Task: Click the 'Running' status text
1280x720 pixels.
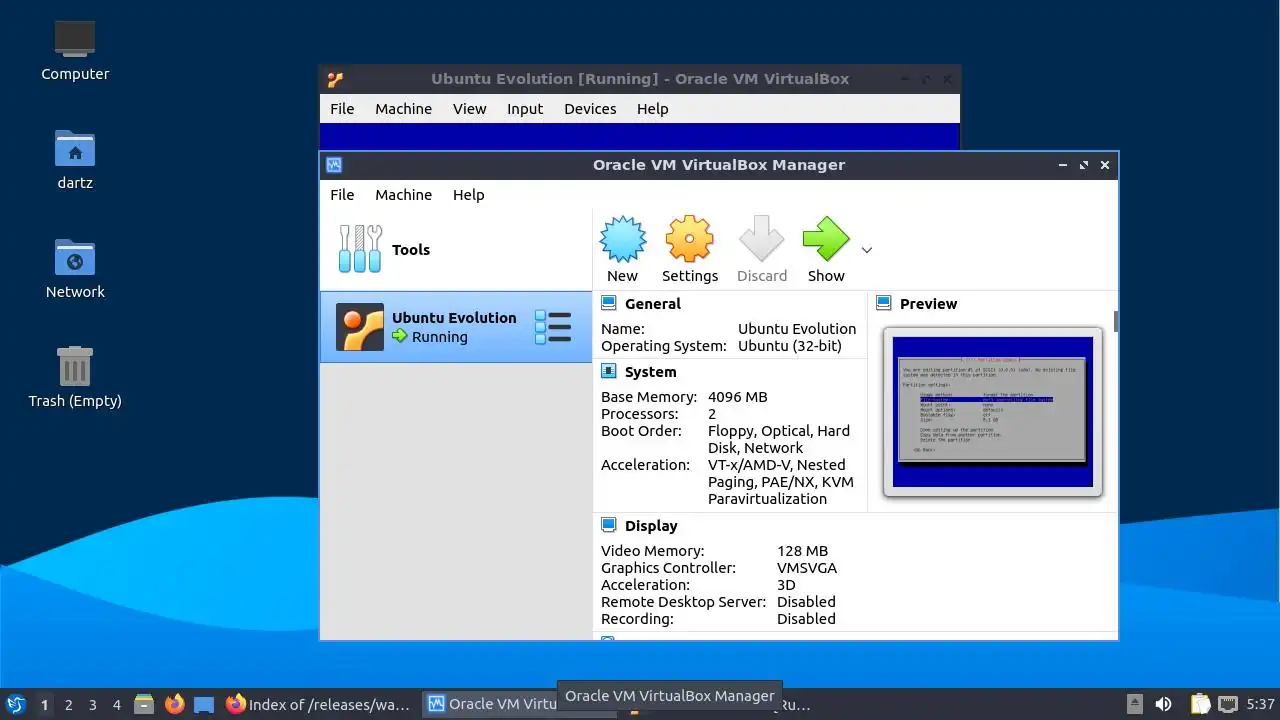Action: click(x=440, y=337)
